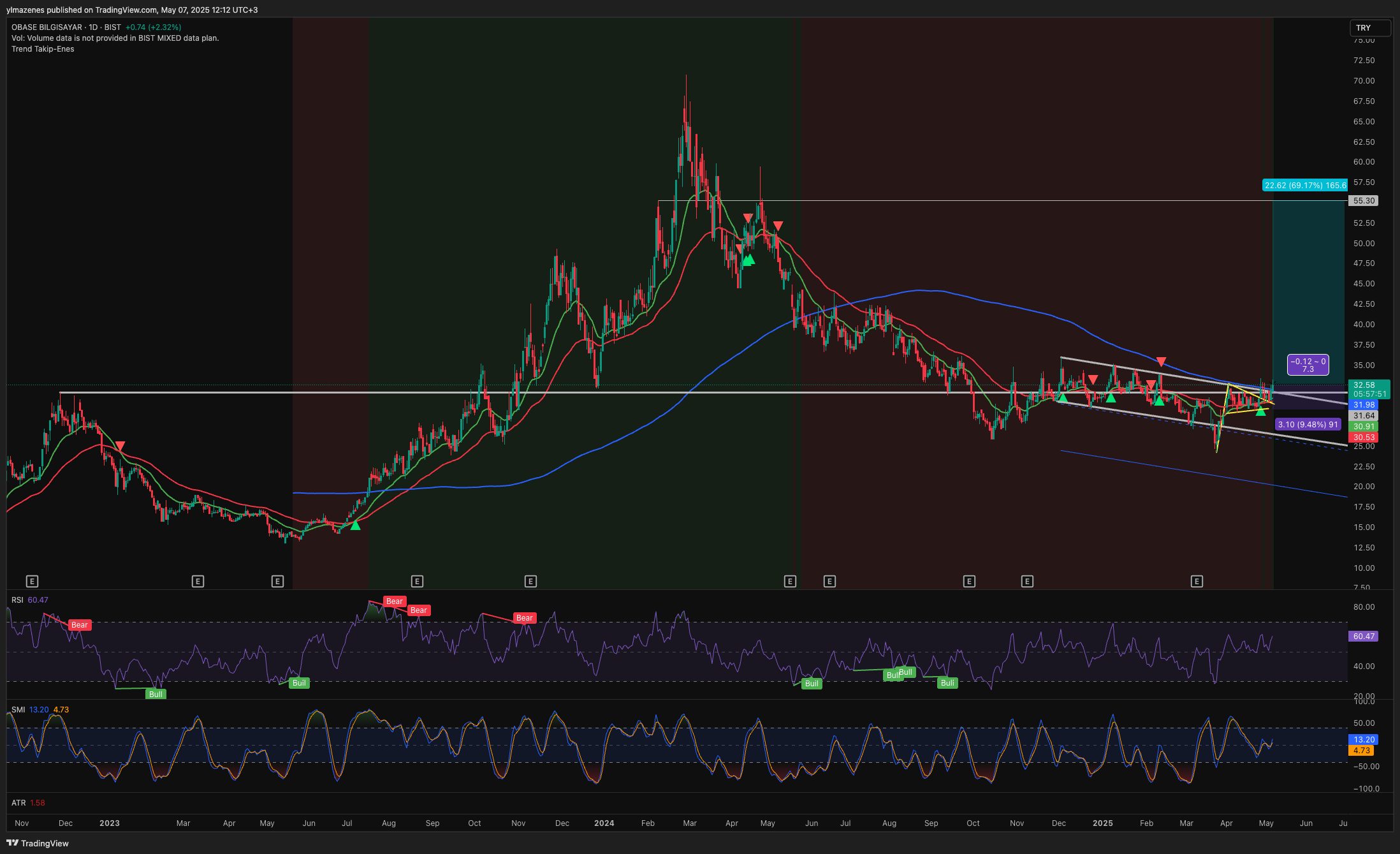
Task: Click the Bull label near June 2024 on RSI
Action: (812, 684)
